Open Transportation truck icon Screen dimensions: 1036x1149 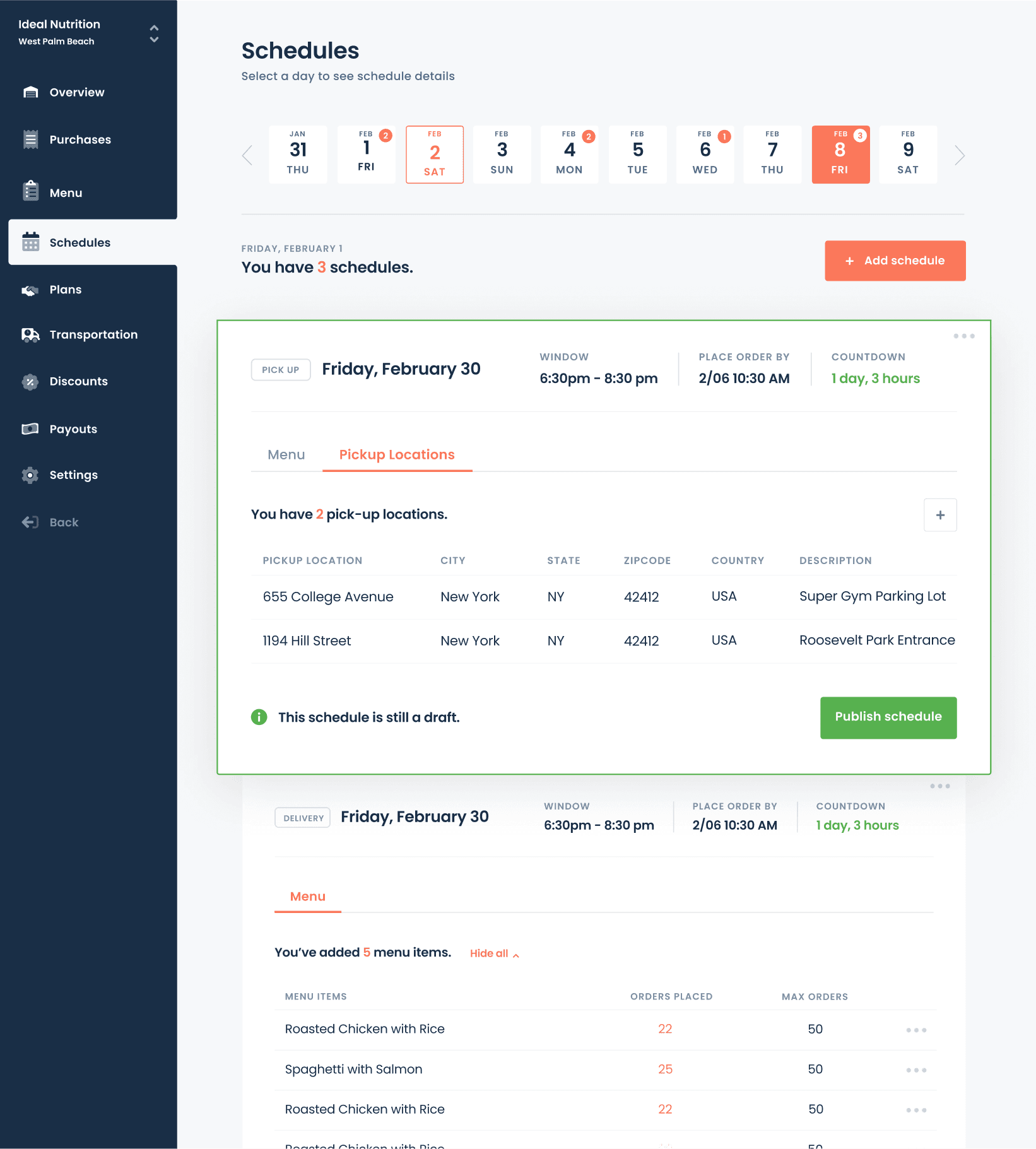coord(30,334)
